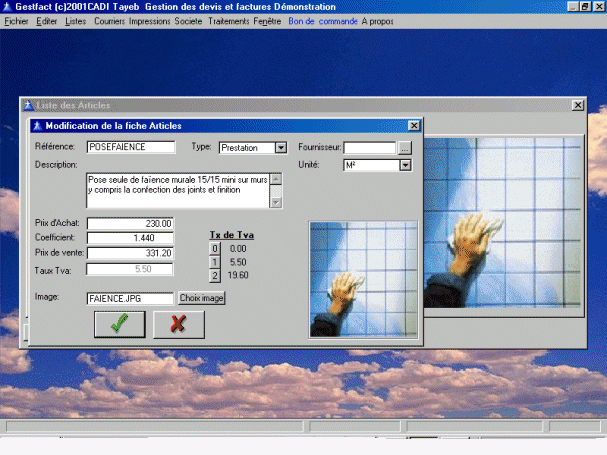The width and height of the screenshot is (607, 455).
Task: Click the faience tiling preview image
Action: tap(363, 279)
